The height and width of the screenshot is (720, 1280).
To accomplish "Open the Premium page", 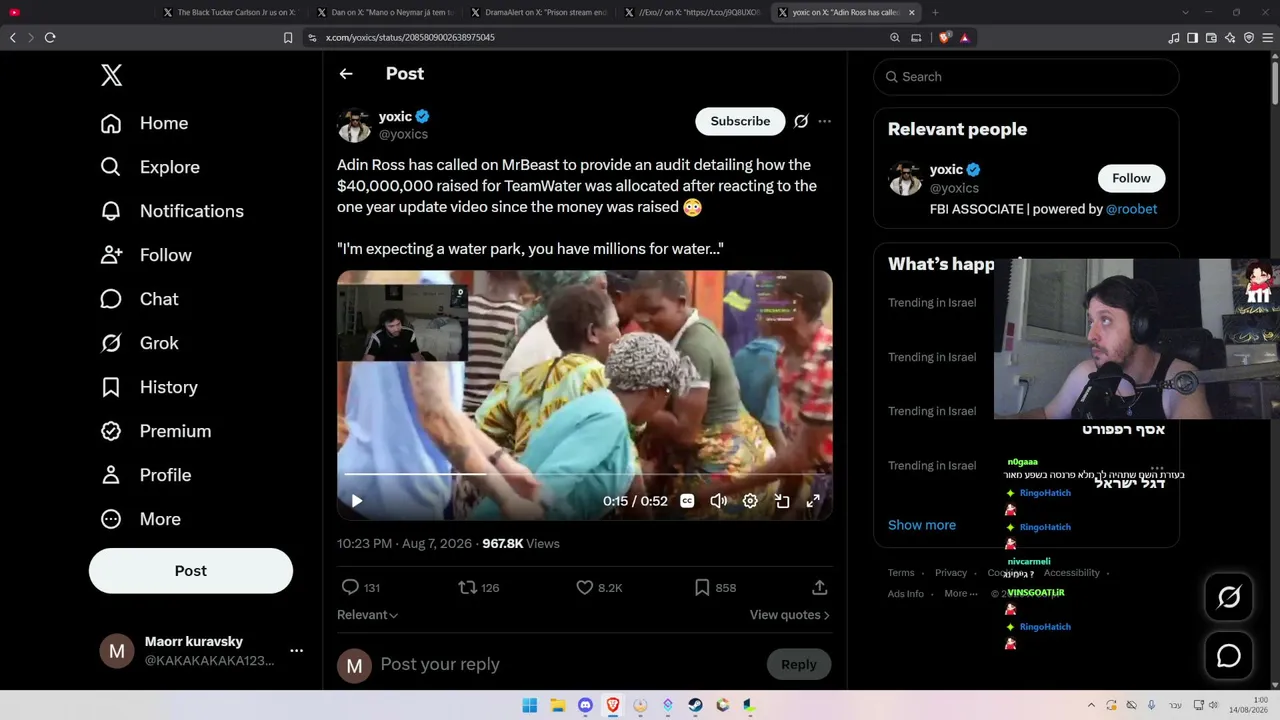I will point(156,431).
